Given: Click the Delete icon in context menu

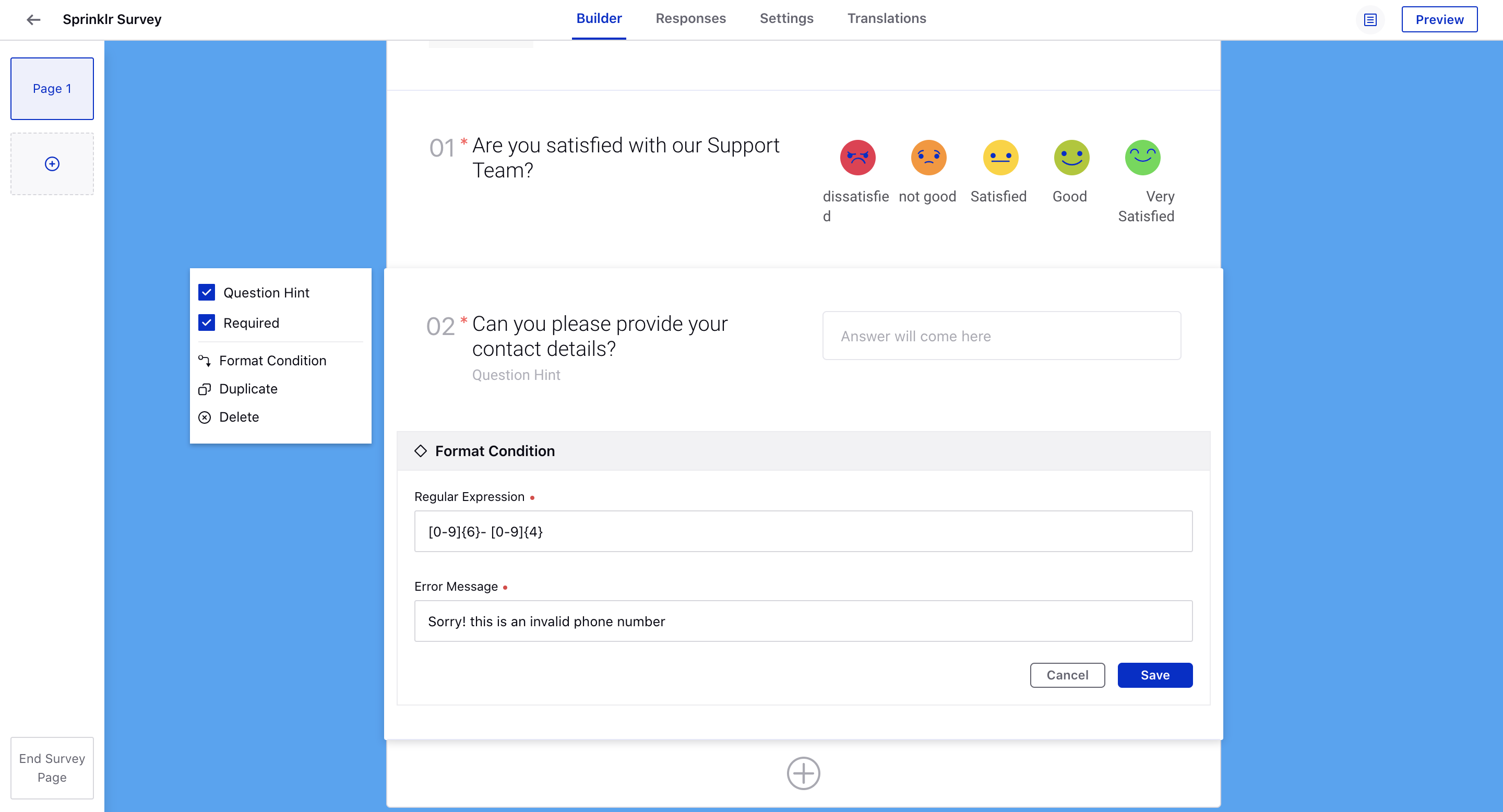Looking at the screenshot, I should (205, 417).
